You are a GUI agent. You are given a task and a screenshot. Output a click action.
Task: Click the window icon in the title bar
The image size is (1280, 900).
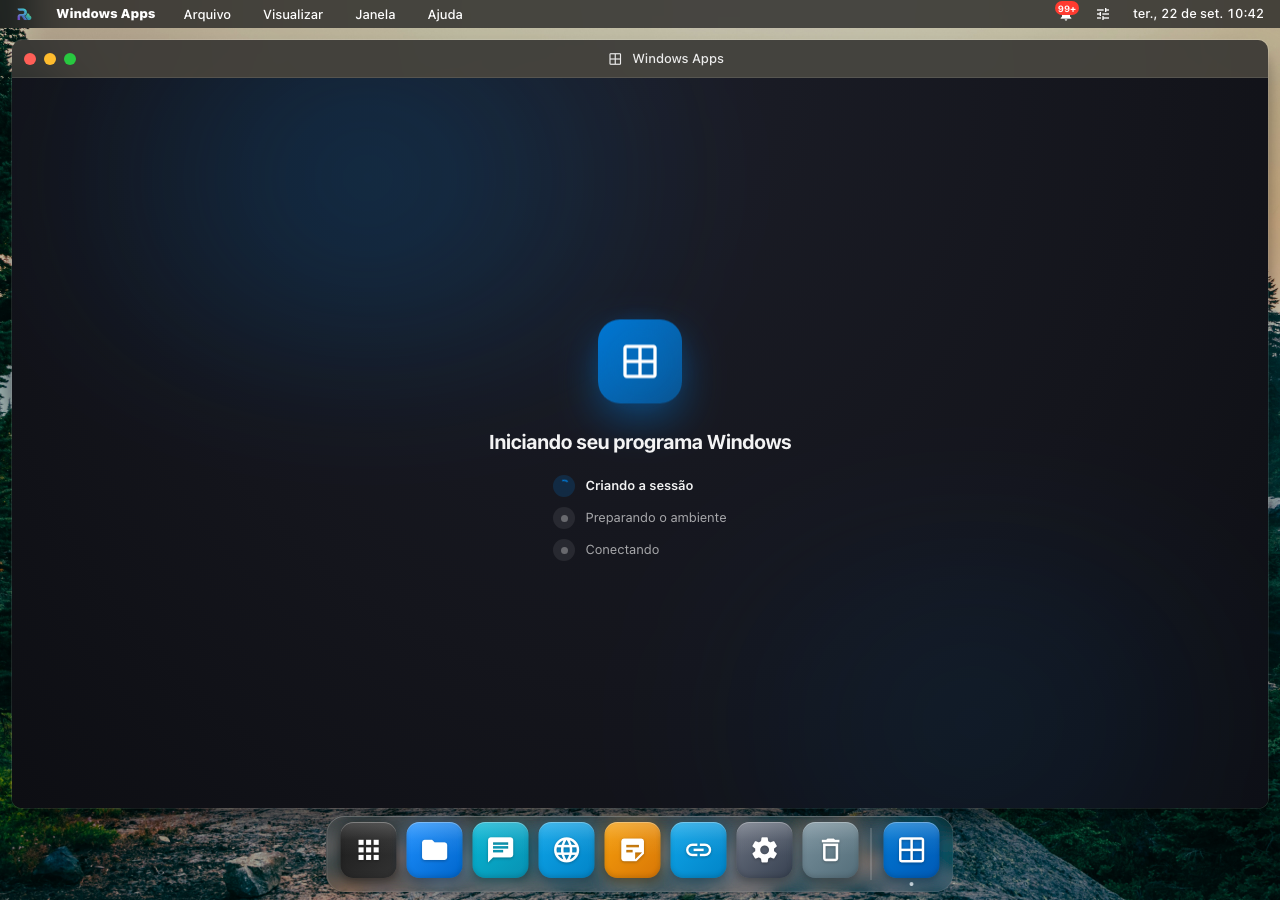(x=615, y=59)
